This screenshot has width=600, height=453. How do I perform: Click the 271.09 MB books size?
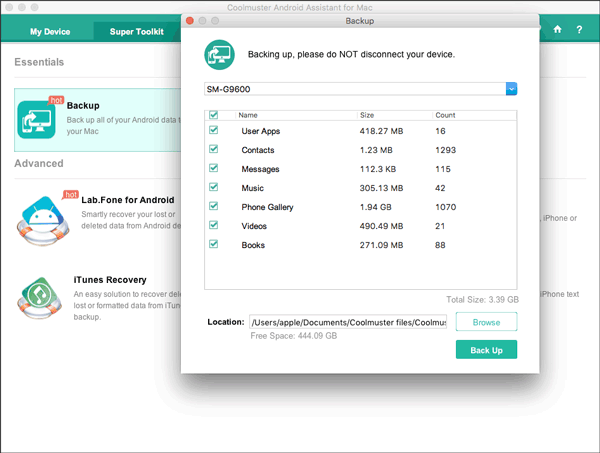pyautogui.click(x=381, y=245)
